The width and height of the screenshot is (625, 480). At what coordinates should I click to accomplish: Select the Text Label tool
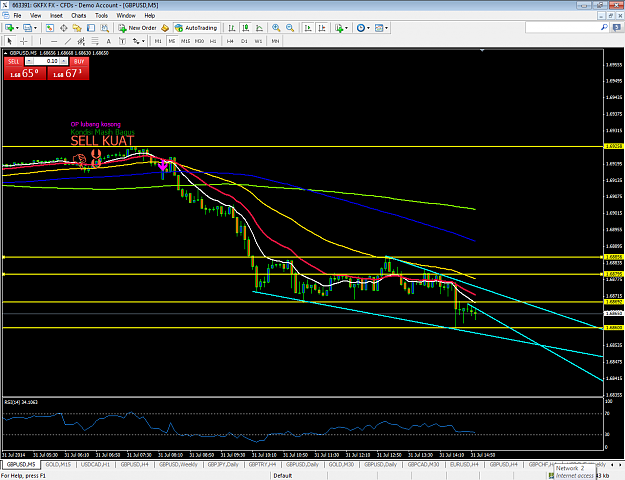pyautogui.click(x=122, y=41)
